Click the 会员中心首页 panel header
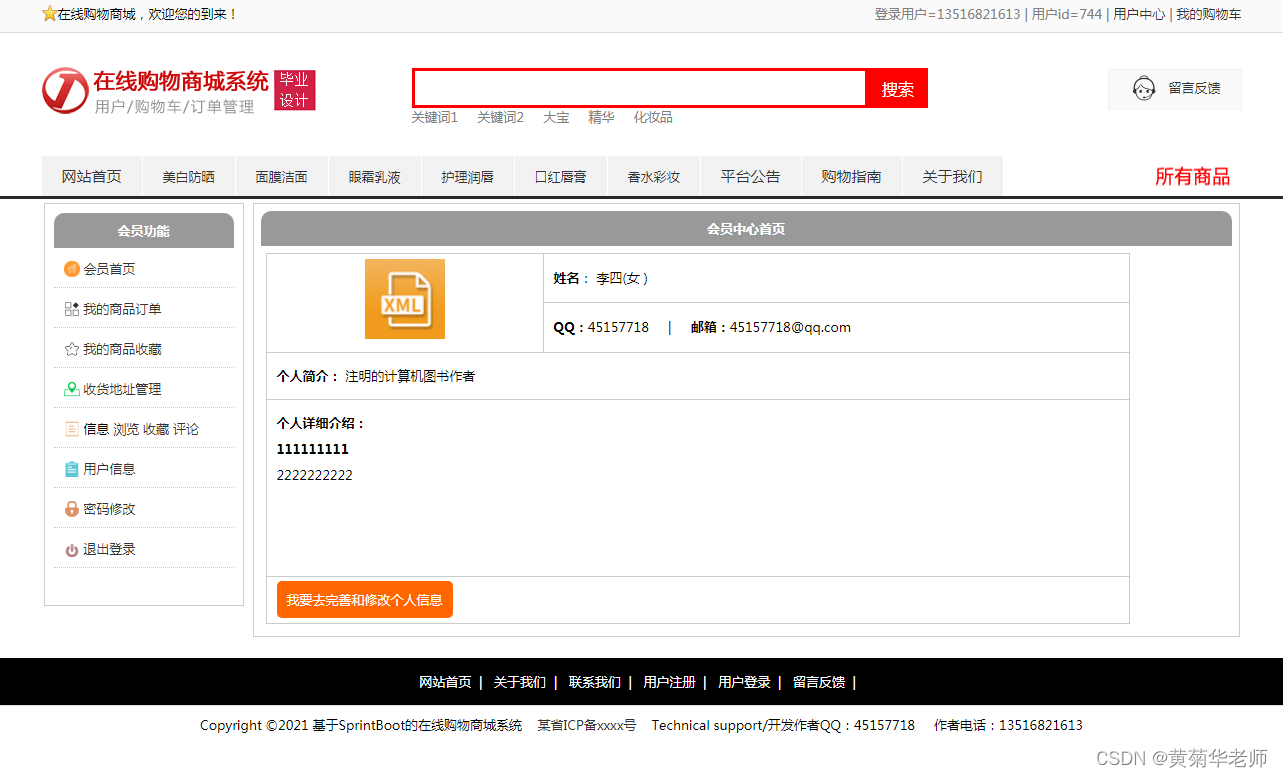The width and height of the screenshot is (1283, 778). pyautogui.click(x=746, y=229)
